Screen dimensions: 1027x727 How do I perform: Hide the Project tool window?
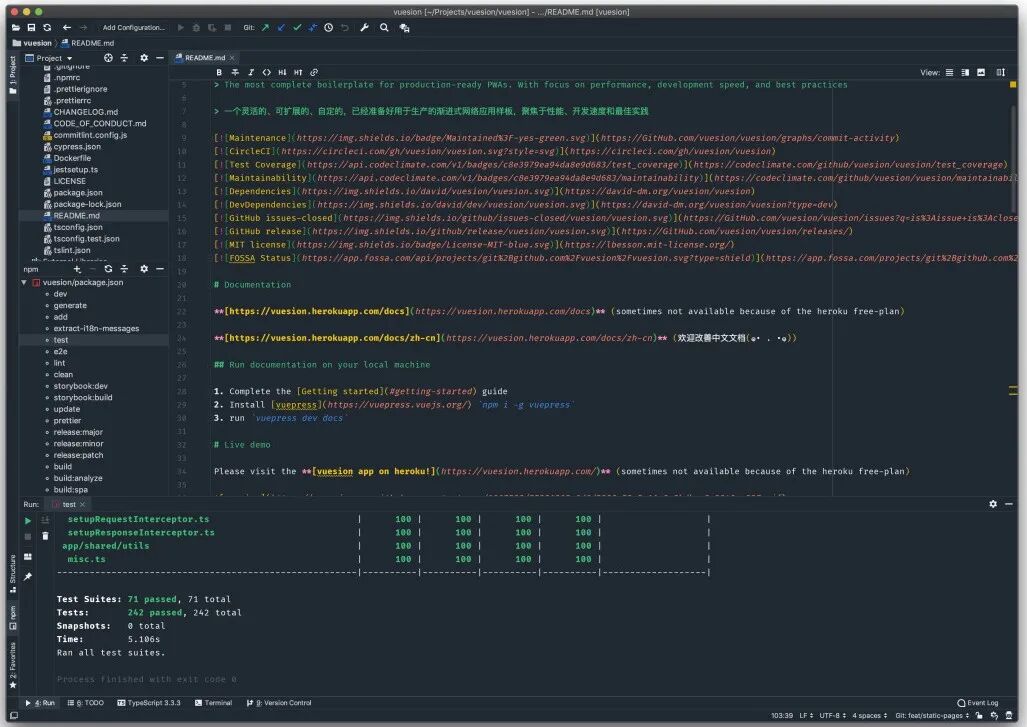pyautogui.click(x=160, y=58)
